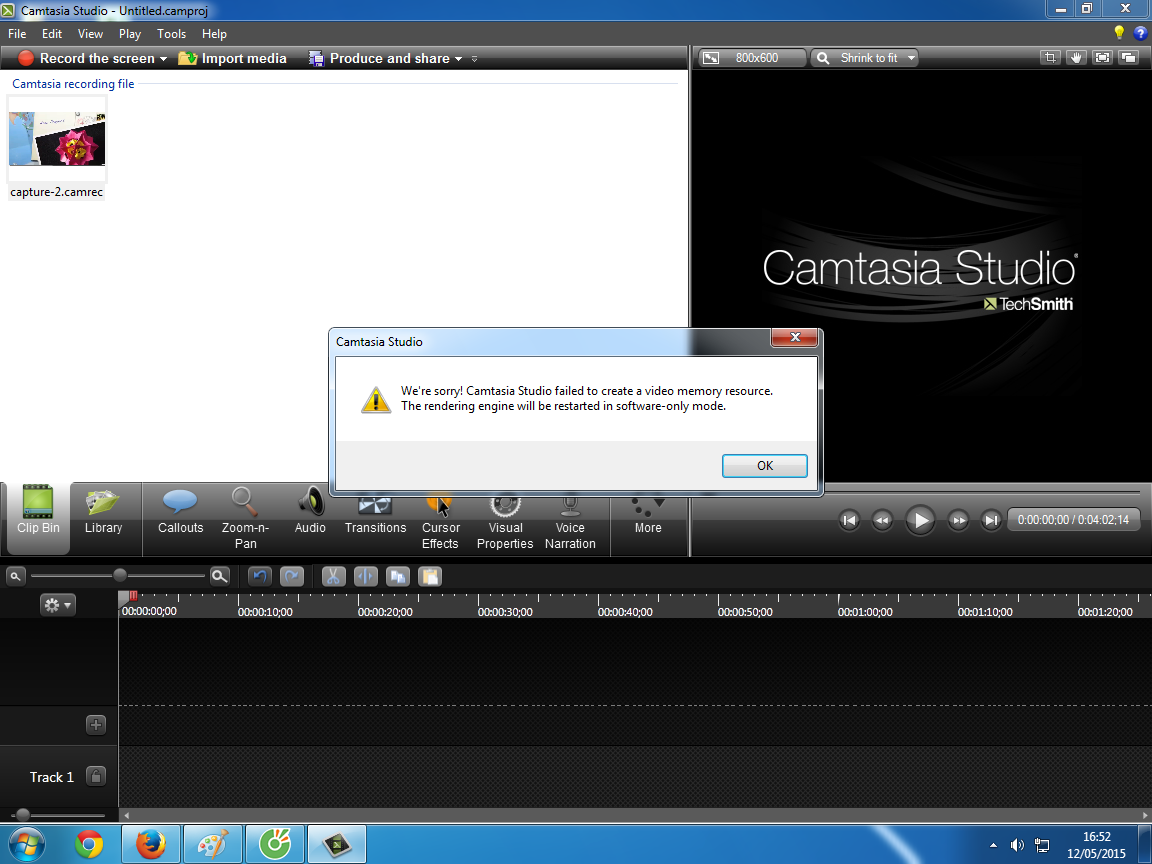Image resolution: width=1152 pixels, height=864 pixels.
Task: Click timeline horizontal scrollbar left arrow
Action: (x=126, y=815)
